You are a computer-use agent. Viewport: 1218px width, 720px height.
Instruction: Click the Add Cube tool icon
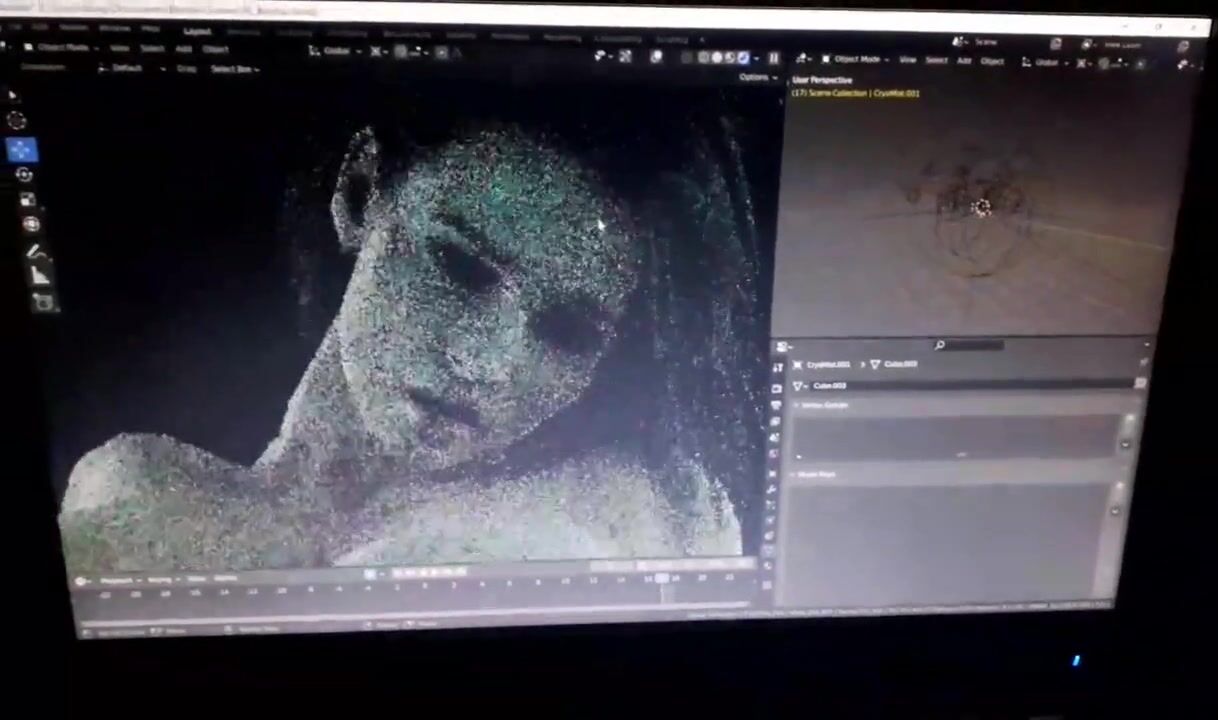[x=43, y=301]
